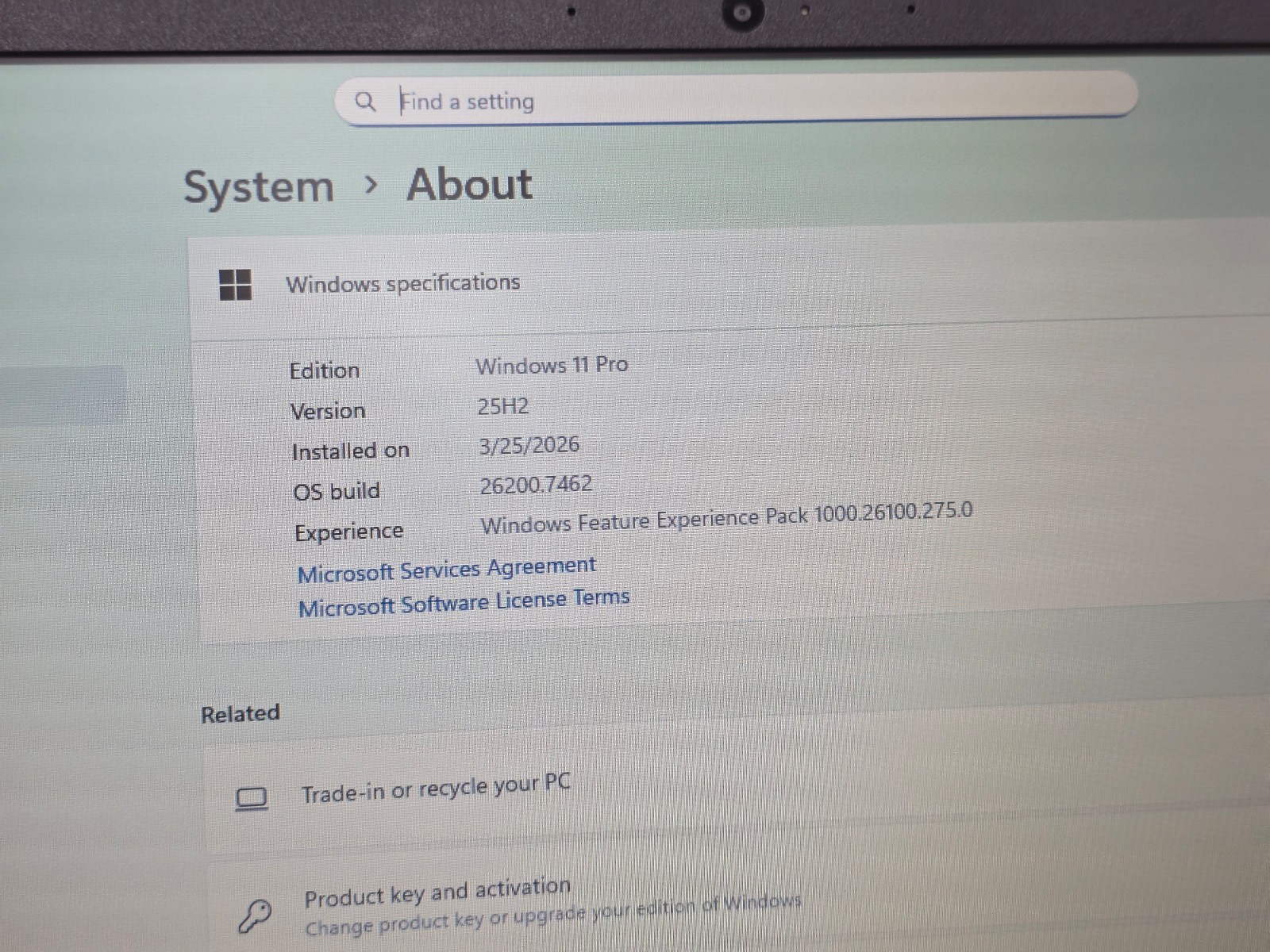Image resolution: width=1270 pixels, height=952 pixels.
Task: Click the search magnifier icon
Action: pyautogui.click(x=364, y=102)
